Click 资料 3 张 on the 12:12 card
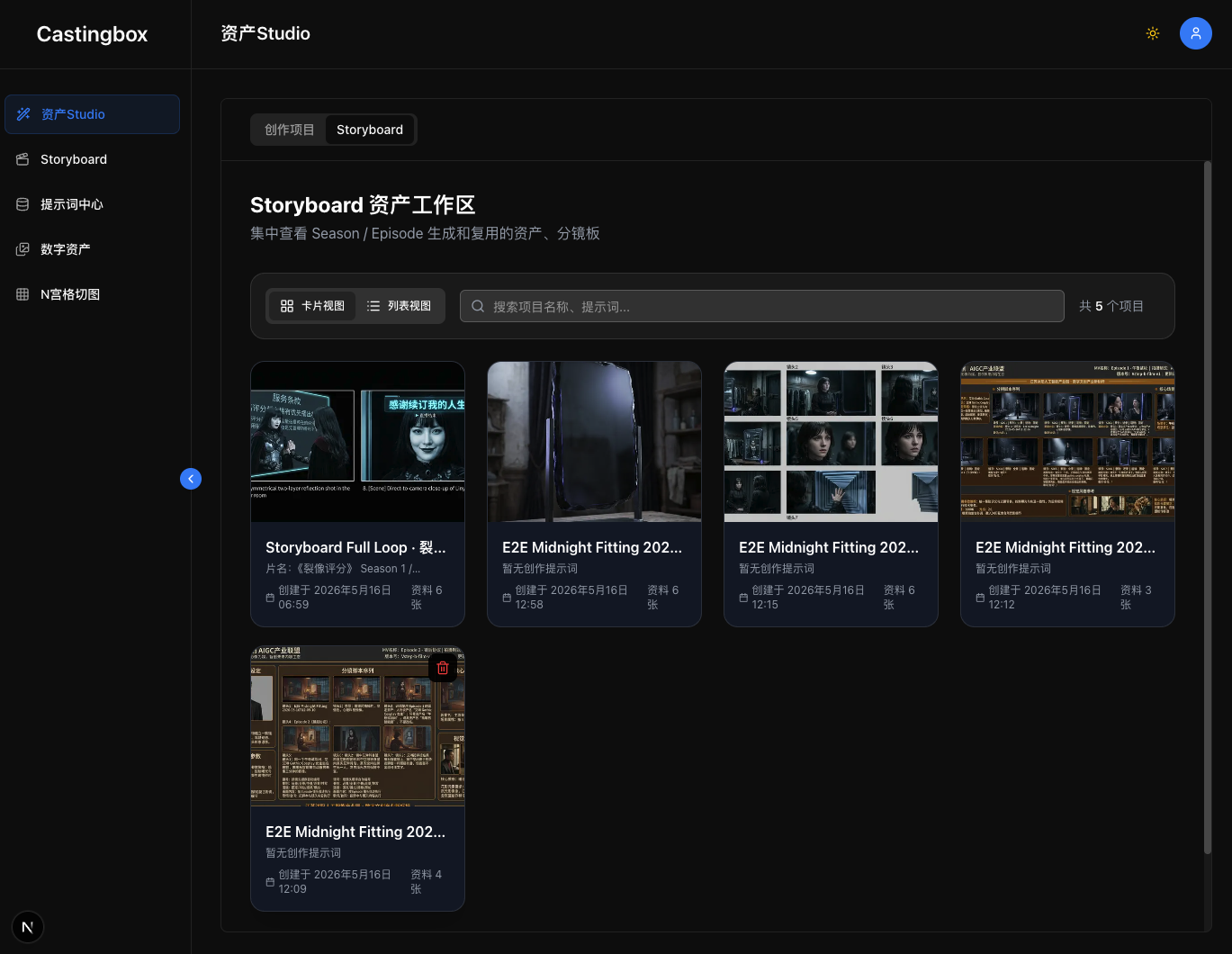This screenshot has height=954, width=1232. (1136, 598)
